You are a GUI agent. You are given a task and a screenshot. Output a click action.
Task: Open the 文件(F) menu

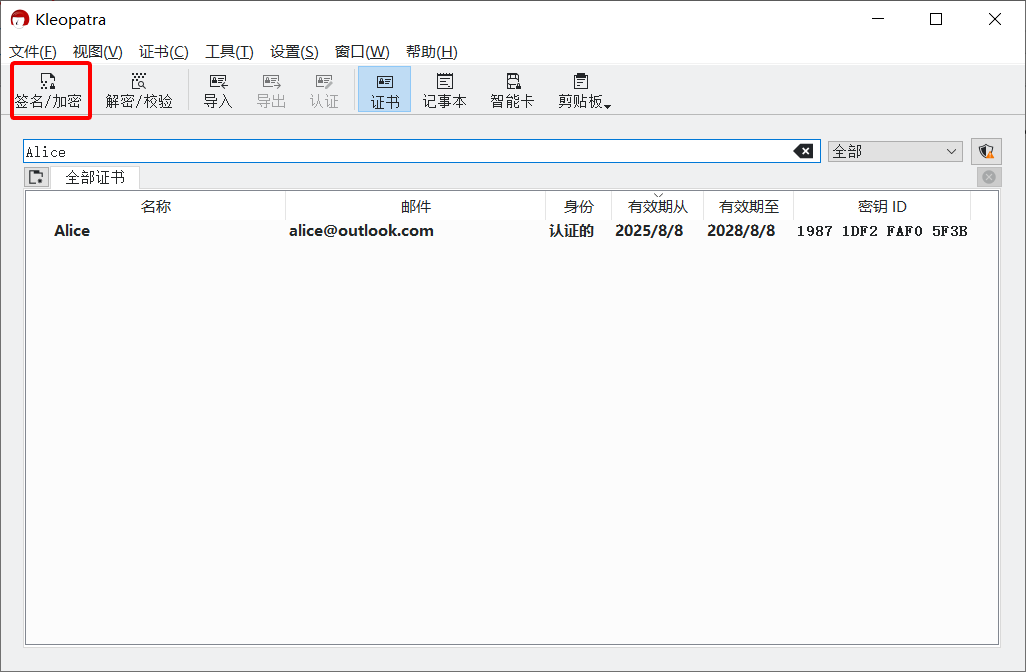(33, 52)
